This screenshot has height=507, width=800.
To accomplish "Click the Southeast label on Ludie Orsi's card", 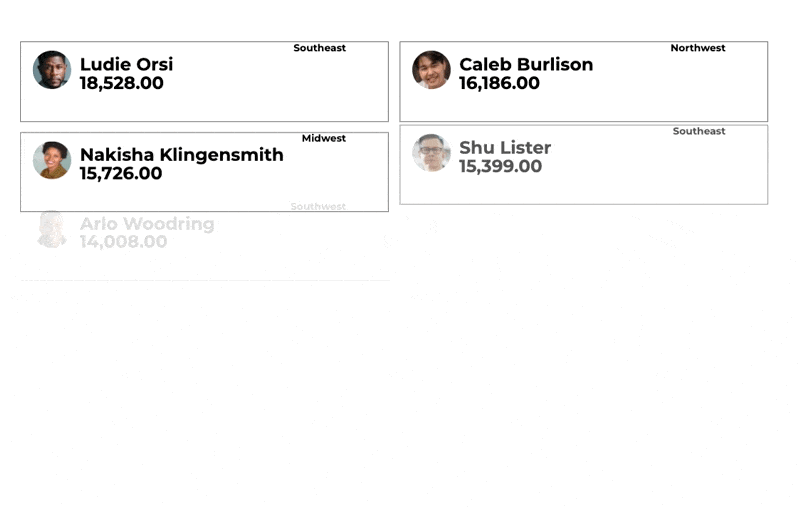I will click(319, 48).
